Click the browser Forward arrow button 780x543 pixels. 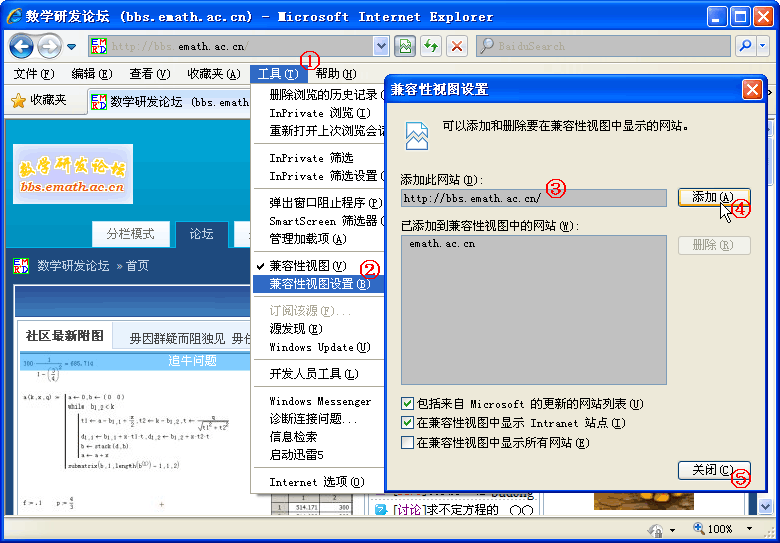[x=48, y=46]
